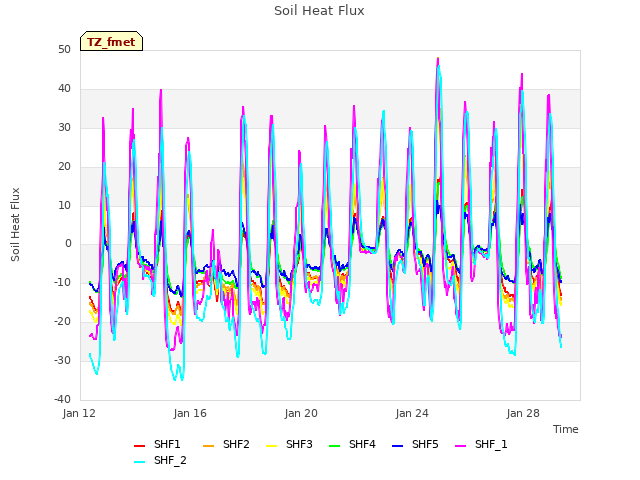Screen dimensions: 640x480
Task: Click the orange SHF2 legend color marker
Action: pos(209,446)
